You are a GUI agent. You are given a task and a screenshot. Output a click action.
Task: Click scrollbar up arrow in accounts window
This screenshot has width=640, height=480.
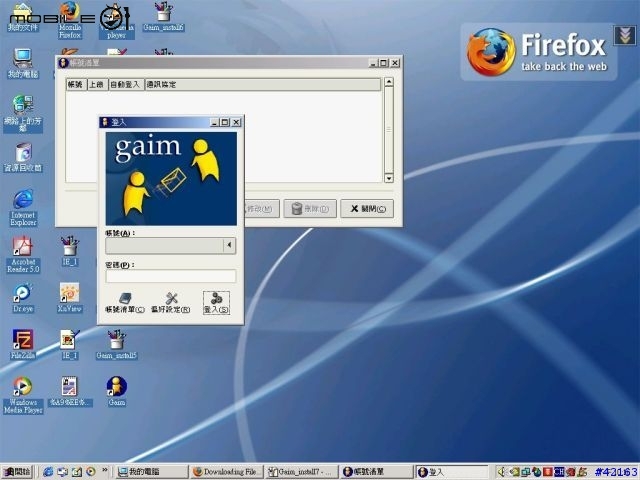tap(389, 82)
